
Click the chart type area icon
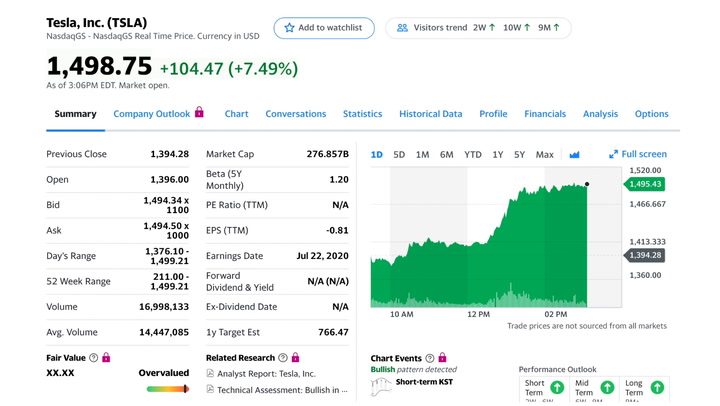[x=574, y=155]
